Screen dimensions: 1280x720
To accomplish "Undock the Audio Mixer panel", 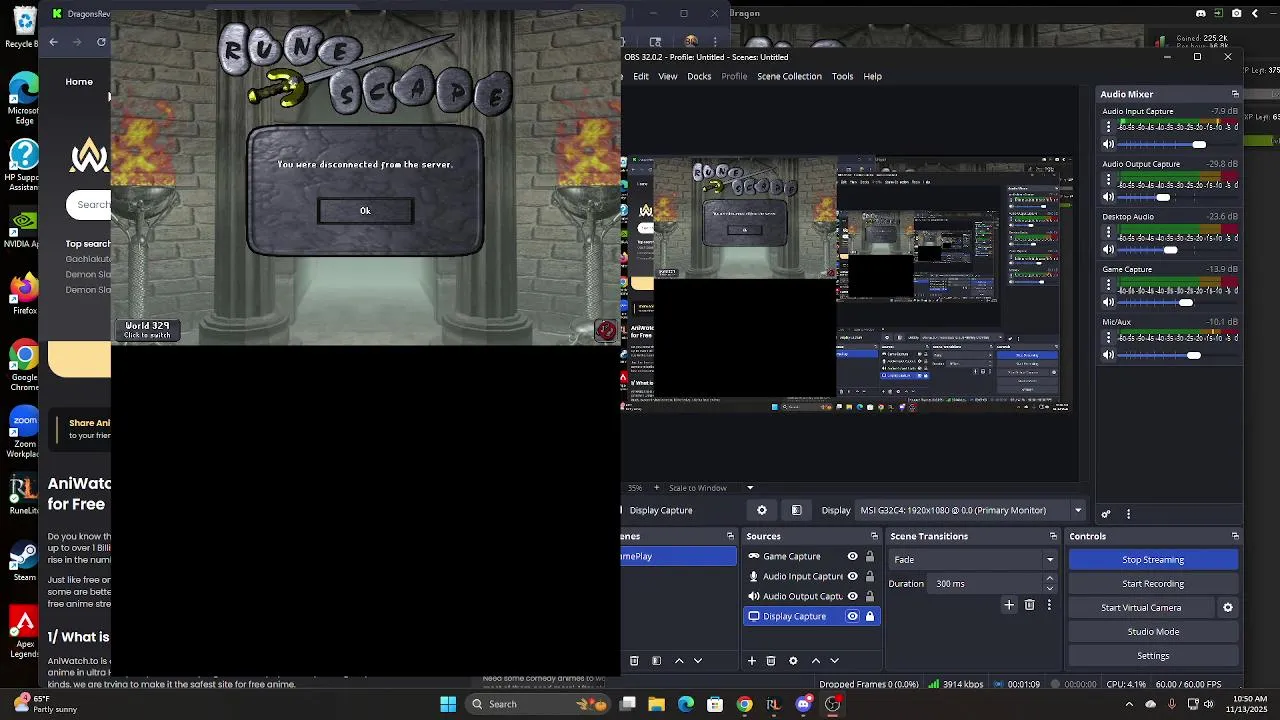I will [x=1235, y=94].
